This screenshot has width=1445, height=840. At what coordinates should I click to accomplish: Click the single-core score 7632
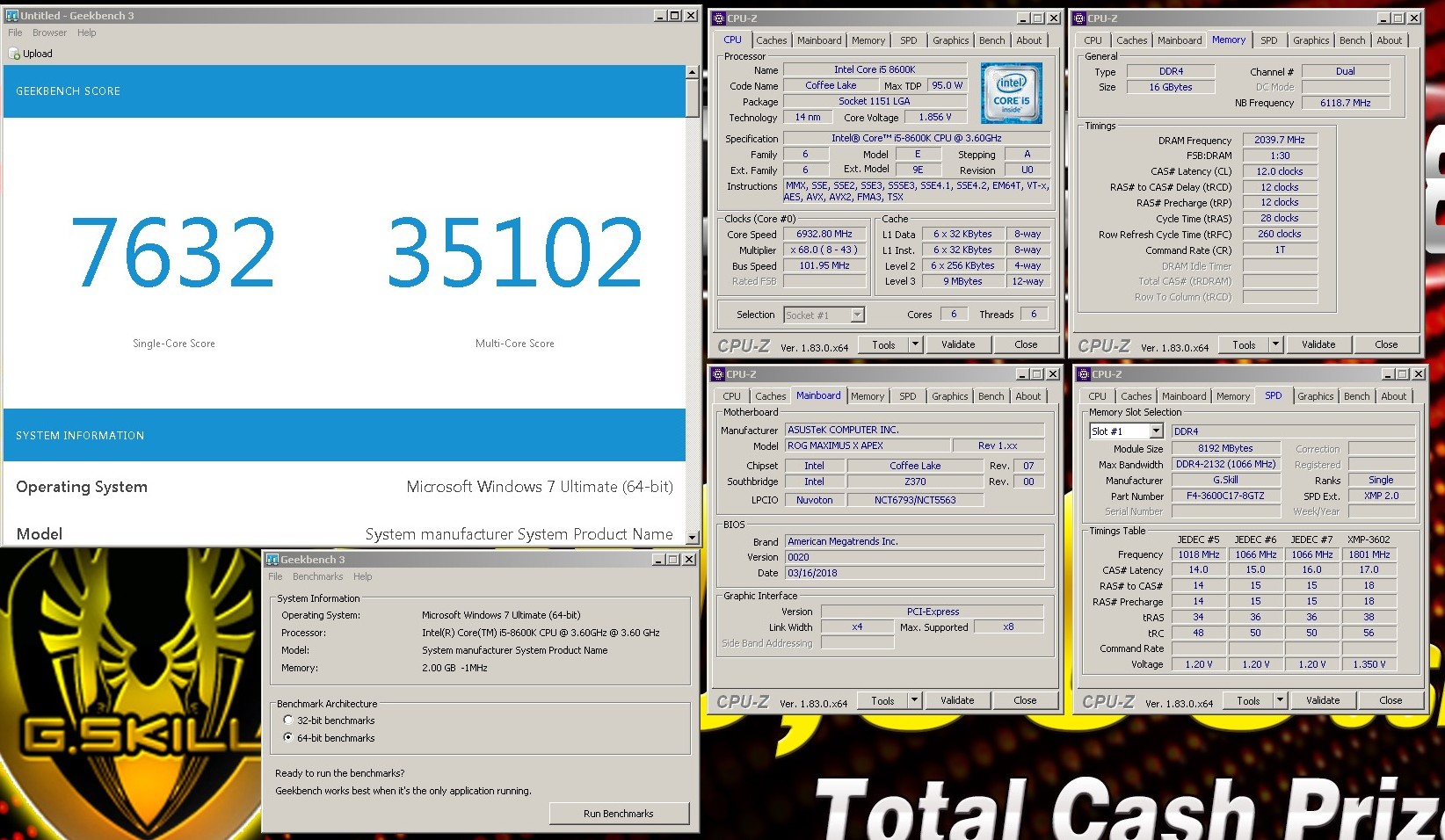point(173,254)
